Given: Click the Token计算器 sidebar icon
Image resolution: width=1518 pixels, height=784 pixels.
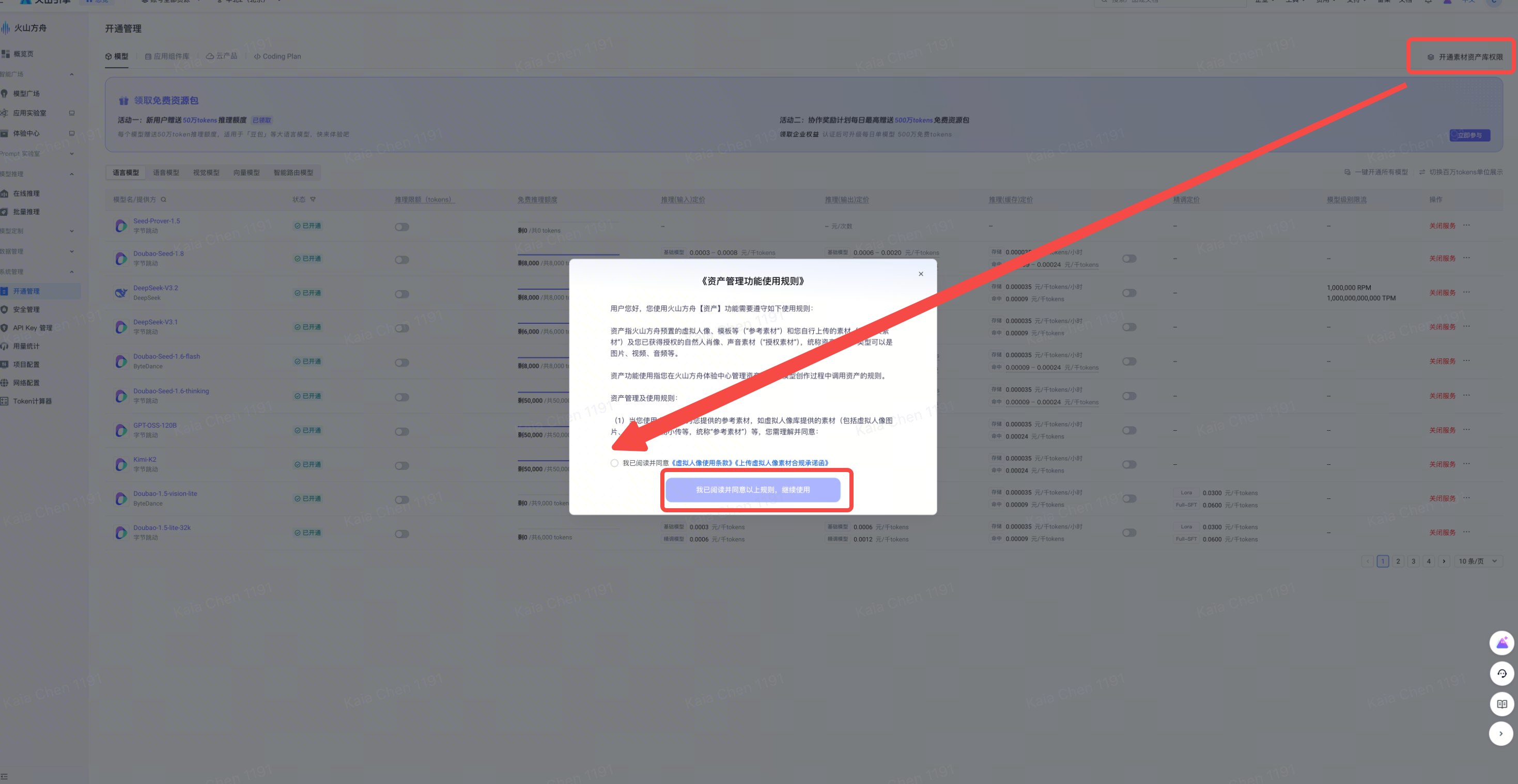Looking at the screenshot, I should tap(4, 401).
